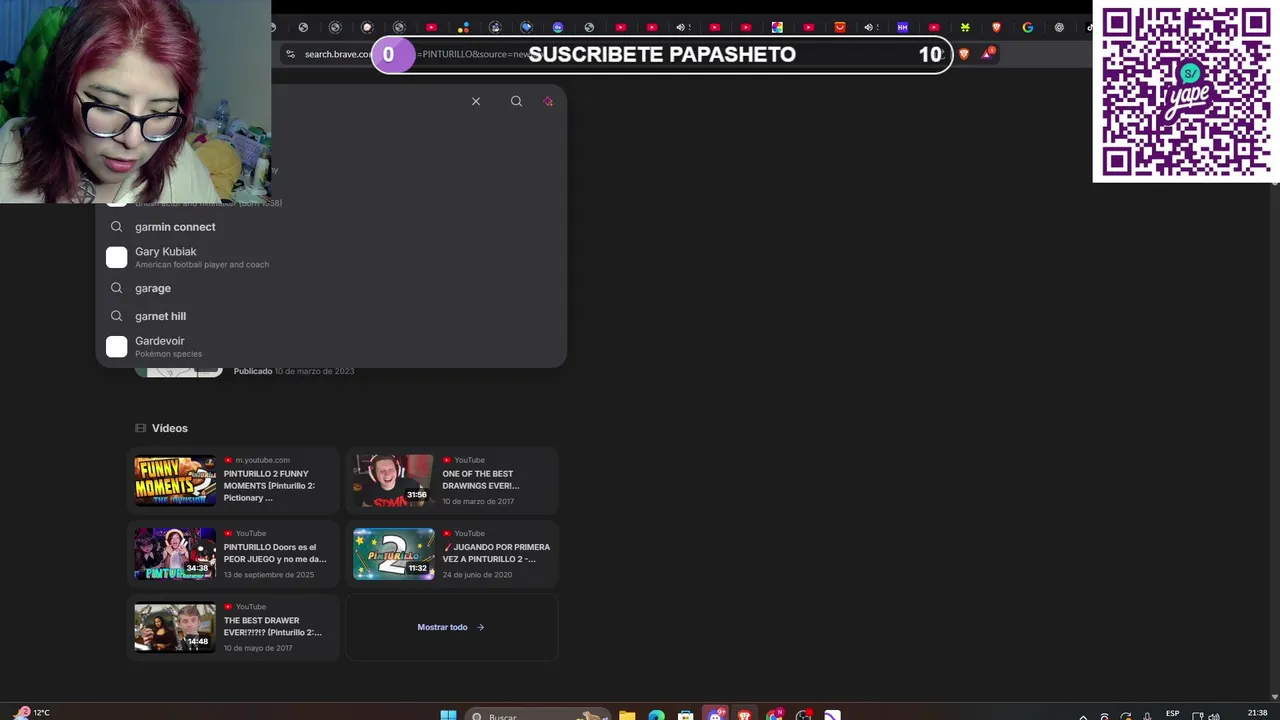1280x720 pixels.
Task: Switch to the red Pocket-style icon tab
Action: point(840,27)
